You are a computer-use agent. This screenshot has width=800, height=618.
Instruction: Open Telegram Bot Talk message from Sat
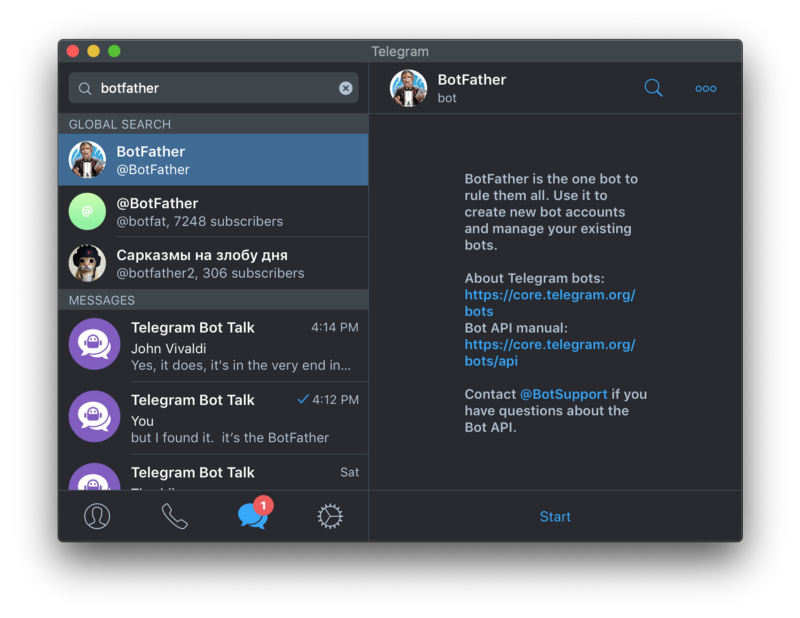[213, 473]
